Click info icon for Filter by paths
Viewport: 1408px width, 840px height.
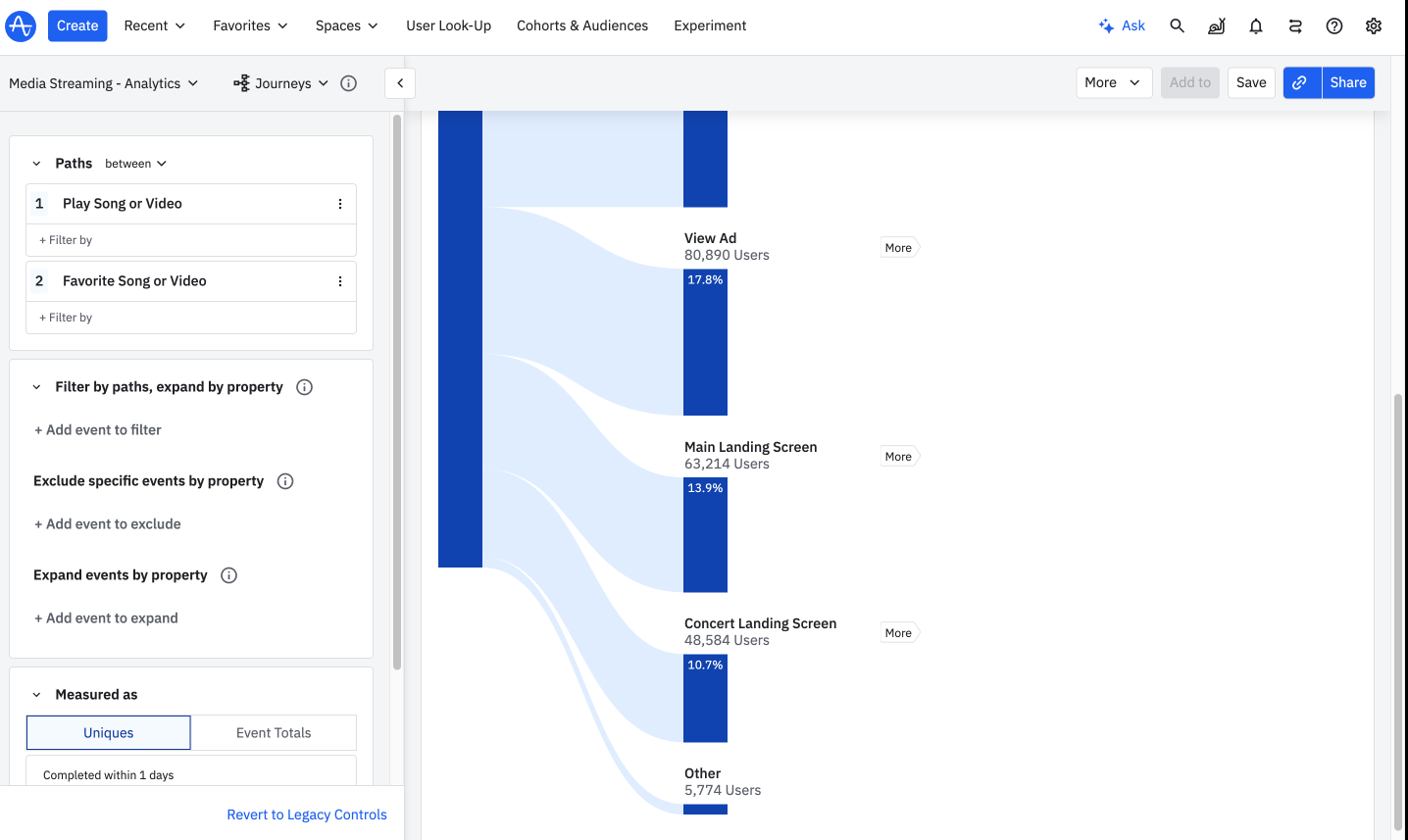(x=304, y=387)
